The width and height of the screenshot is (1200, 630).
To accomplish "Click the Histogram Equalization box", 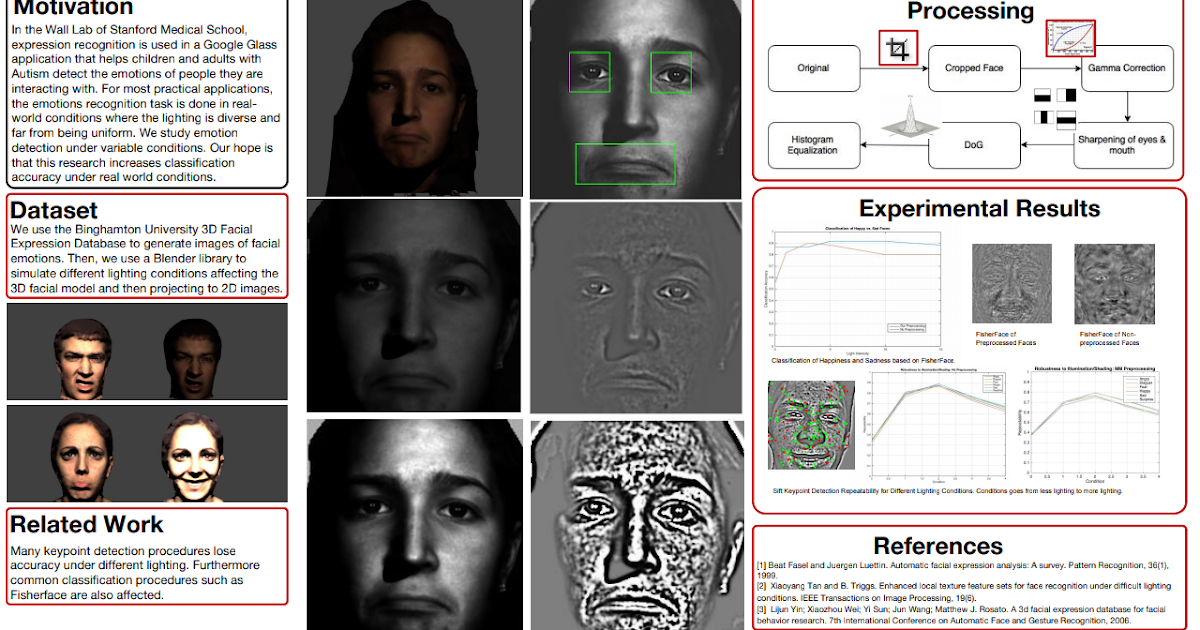I will coord(814,145).
